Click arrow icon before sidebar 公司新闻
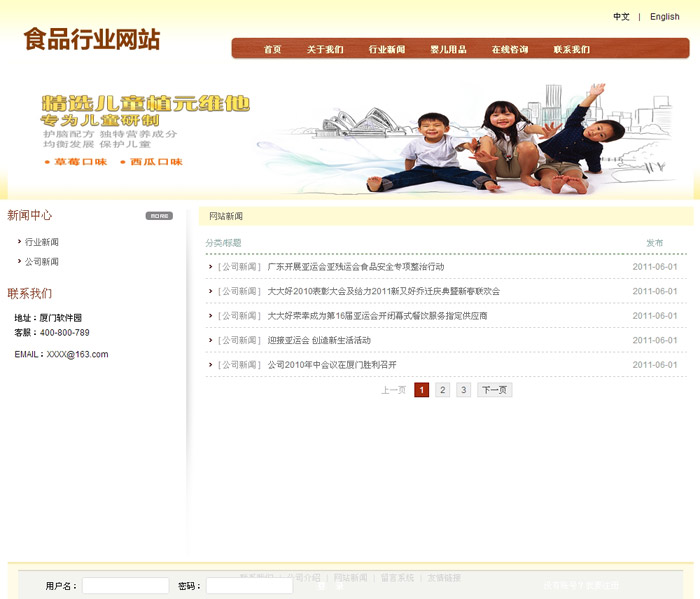Viewport: 700px width, 599px height. pos(19,261)
